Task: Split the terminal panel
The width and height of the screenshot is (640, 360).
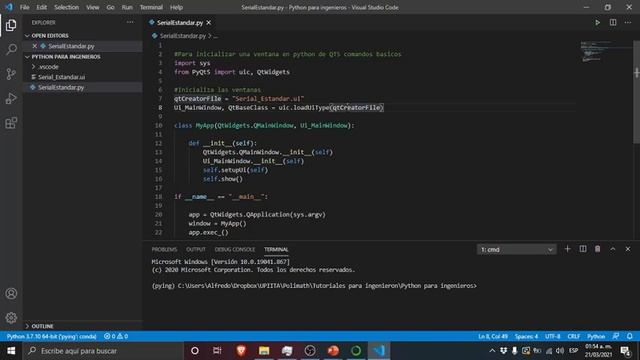Action: click(x=583, y=249)
